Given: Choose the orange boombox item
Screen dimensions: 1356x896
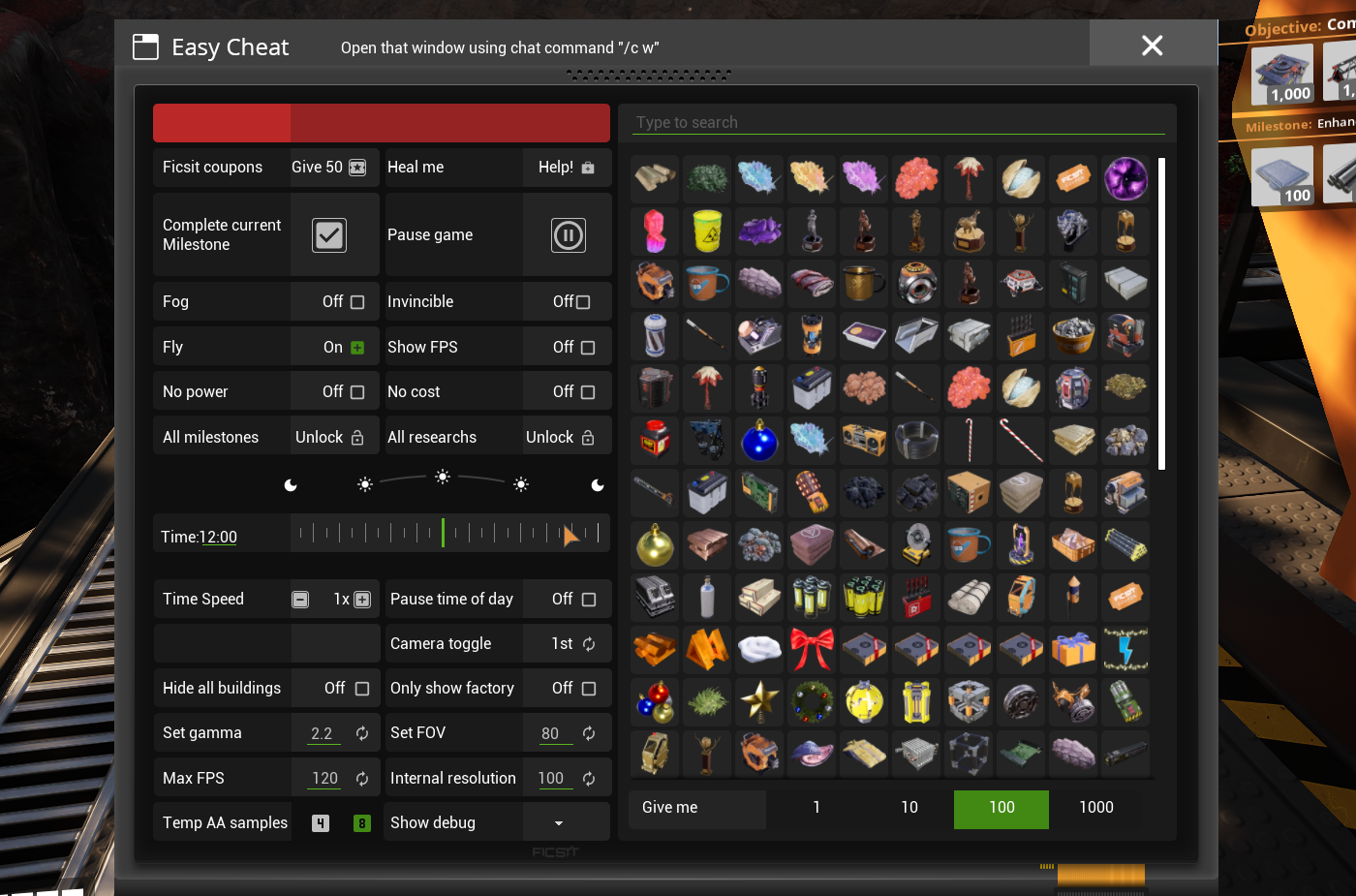Looking at the screenshot, I should click(865, 440).
